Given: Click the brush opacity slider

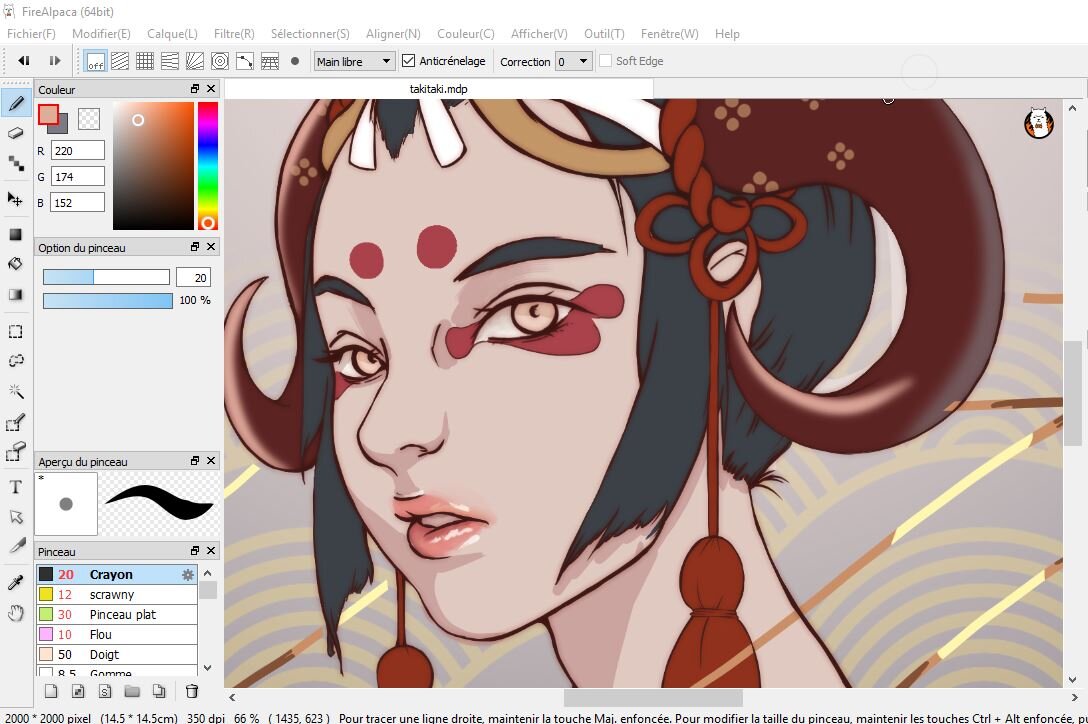Looking at the screenshot, I should click(x=108, y=300).
